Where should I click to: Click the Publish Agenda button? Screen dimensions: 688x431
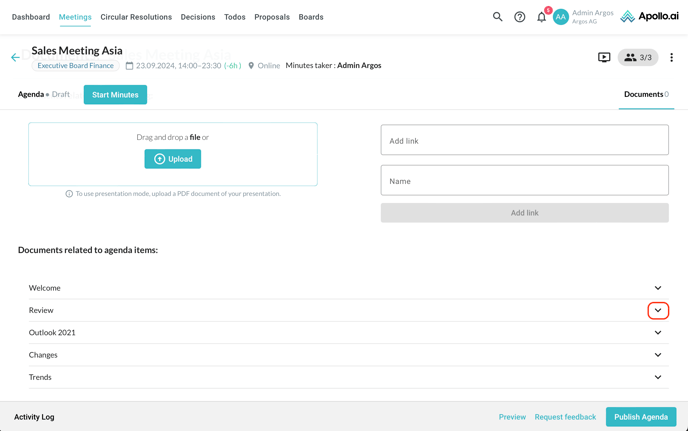[640, 417]
